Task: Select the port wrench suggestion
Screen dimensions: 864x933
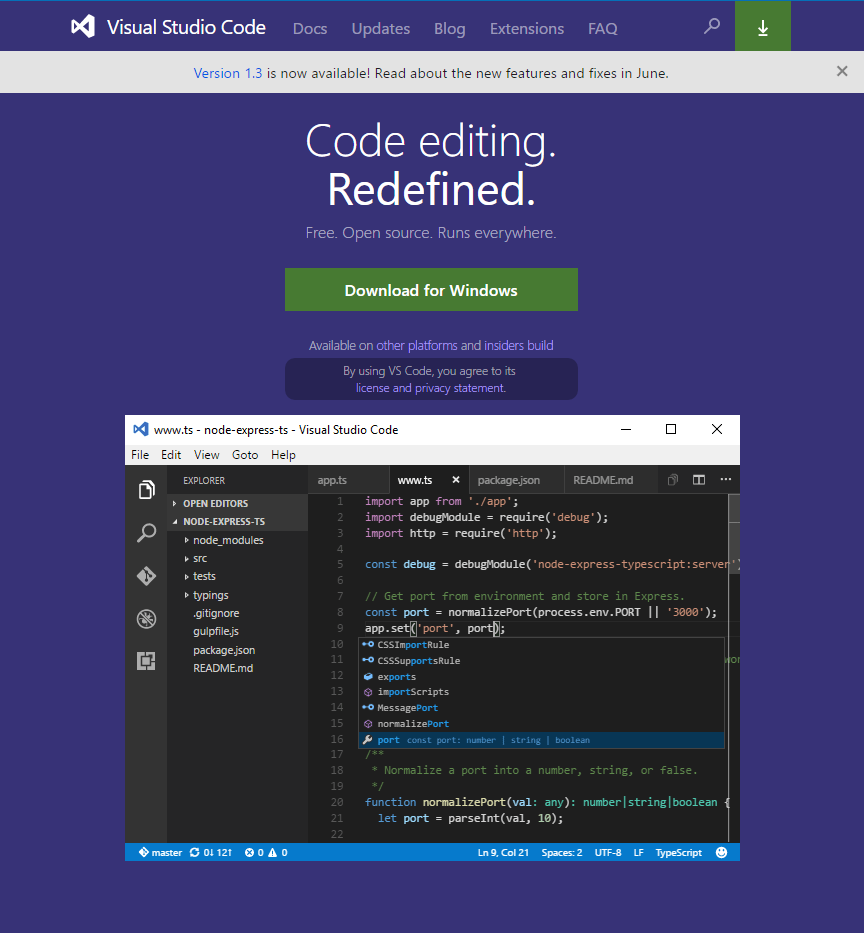Action: click(x=541, y=740)
